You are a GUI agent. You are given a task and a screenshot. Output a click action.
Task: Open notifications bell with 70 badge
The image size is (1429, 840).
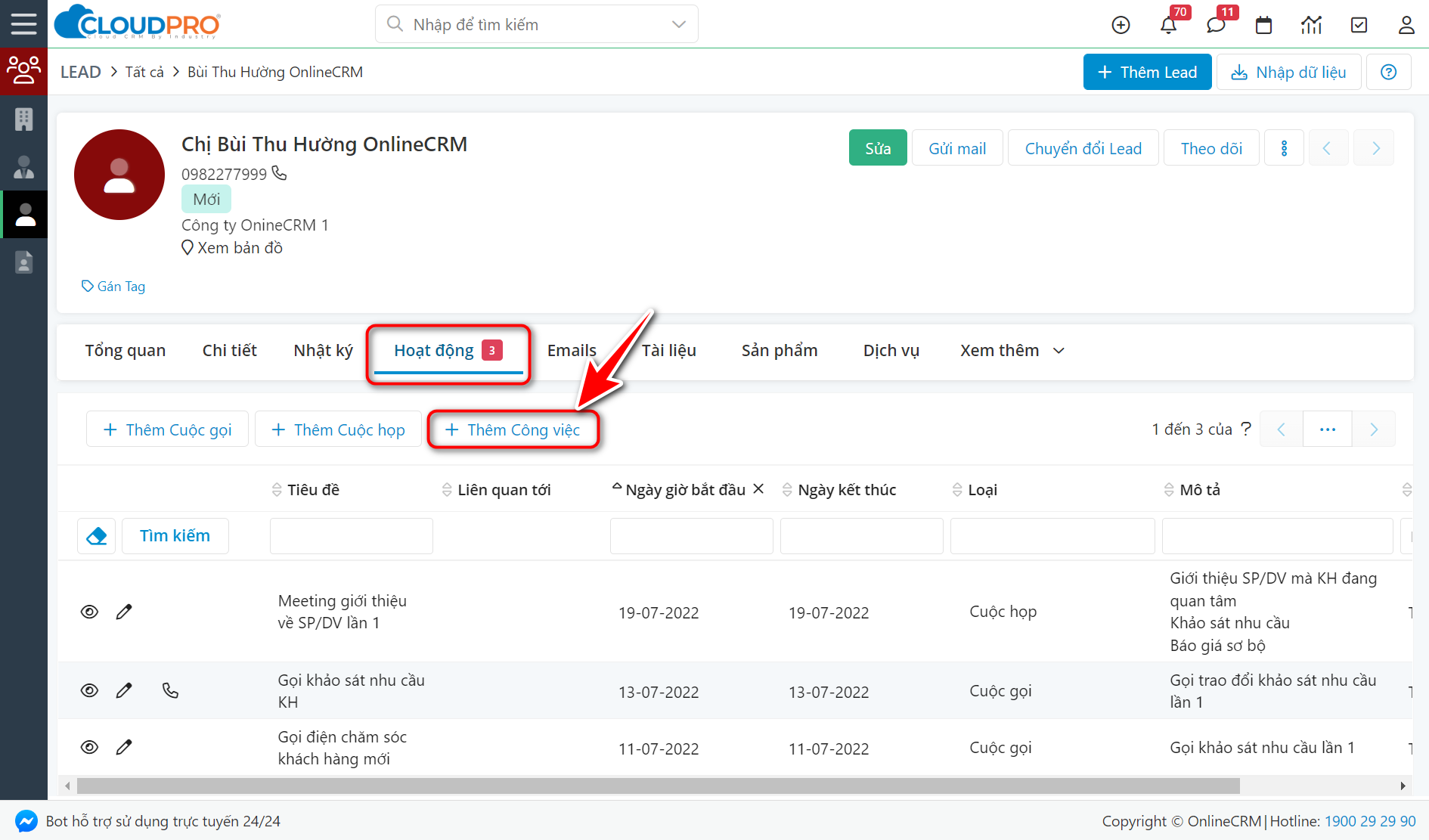[x=1168, y=25]
